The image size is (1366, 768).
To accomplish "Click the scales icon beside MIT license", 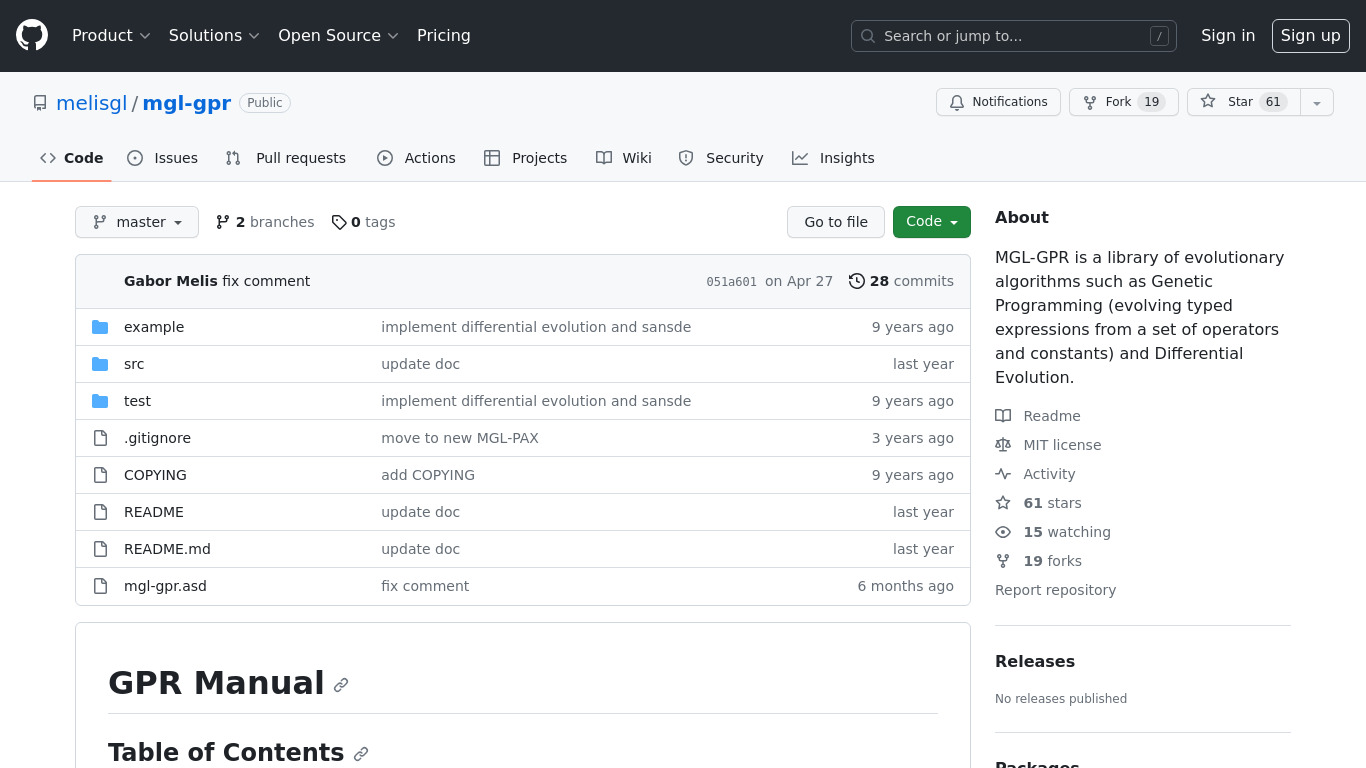I will pyautogui.click(x=1003, y=445).
